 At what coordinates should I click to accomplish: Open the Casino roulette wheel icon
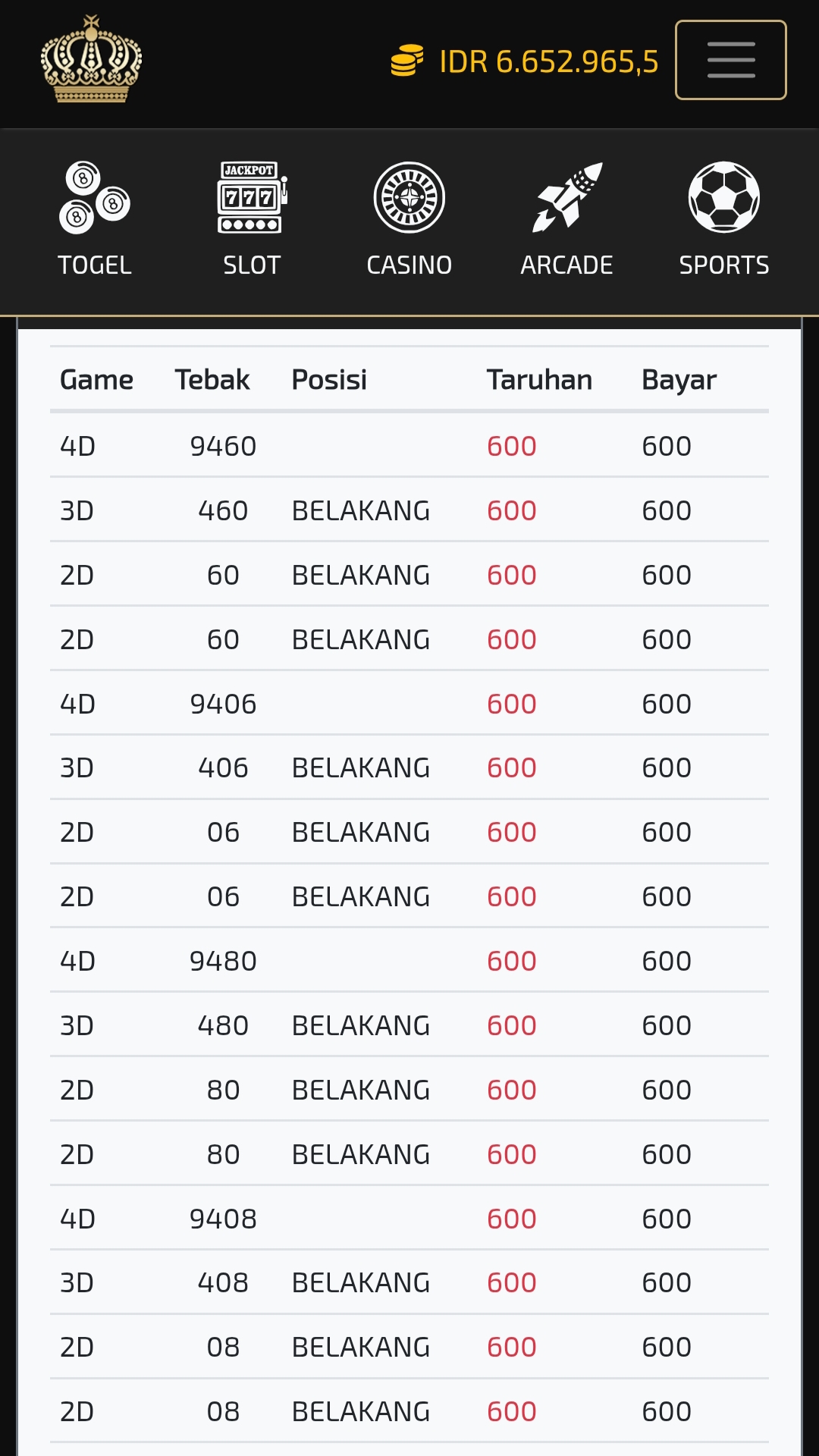point(409,197)
